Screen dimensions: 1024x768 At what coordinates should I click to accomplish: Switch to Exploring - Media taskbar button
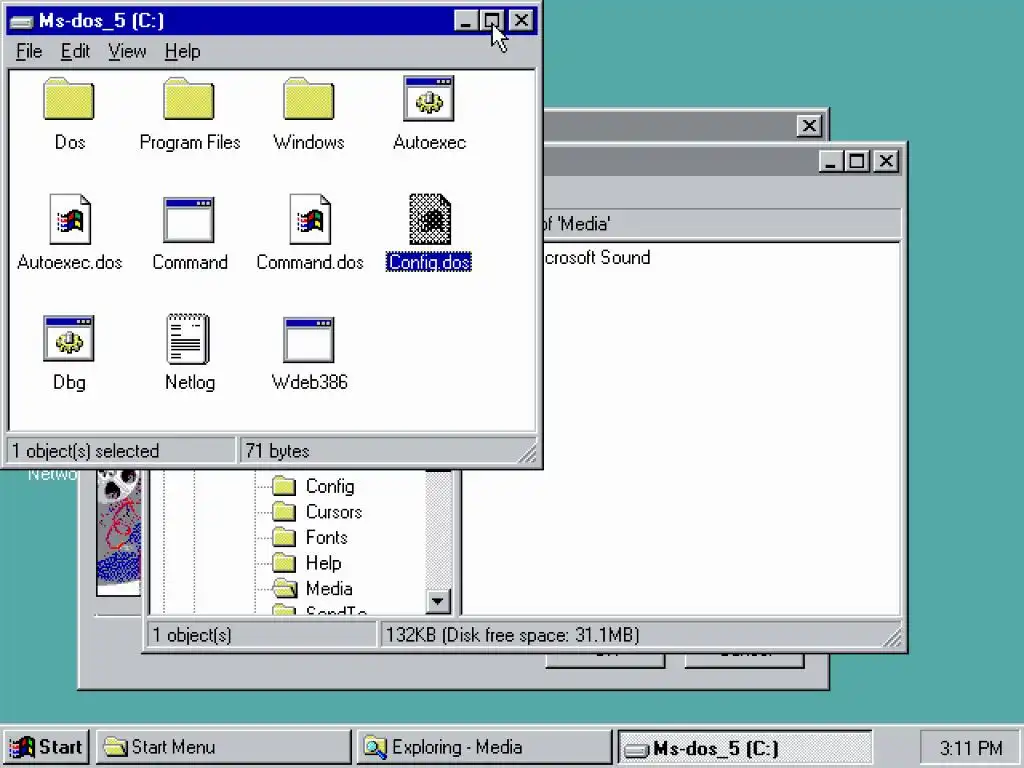(x=484, y=747)
